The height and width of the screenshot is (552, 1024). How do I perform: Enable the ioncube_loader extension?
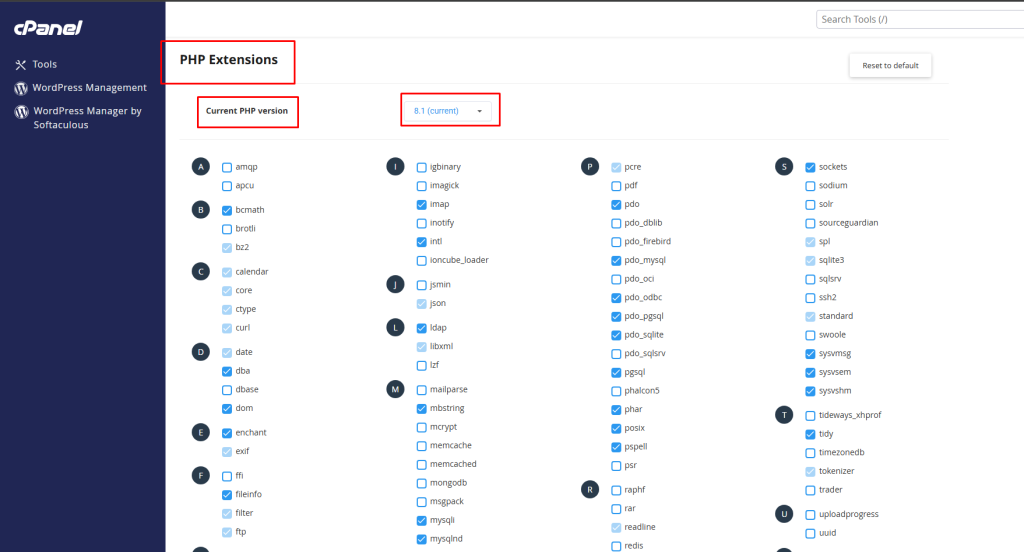click(421, 261)
